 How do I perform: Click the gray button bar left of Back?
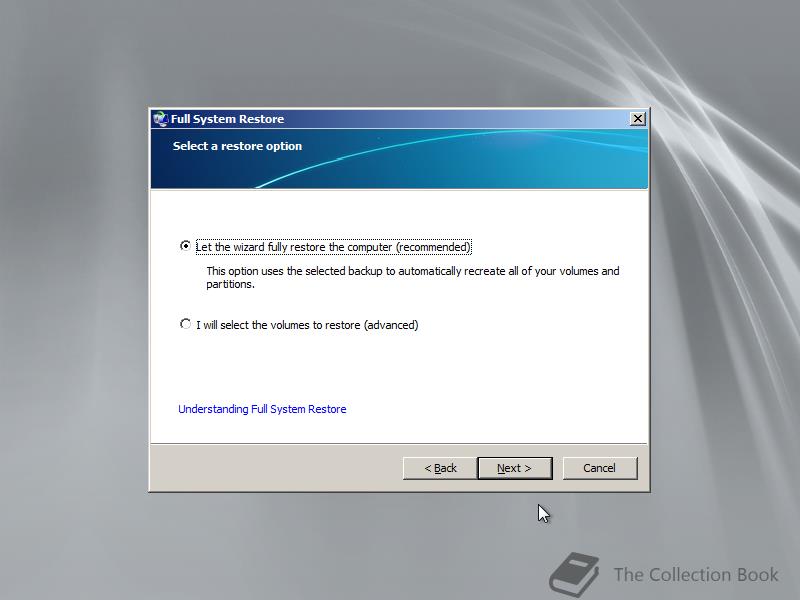(276, 468)
